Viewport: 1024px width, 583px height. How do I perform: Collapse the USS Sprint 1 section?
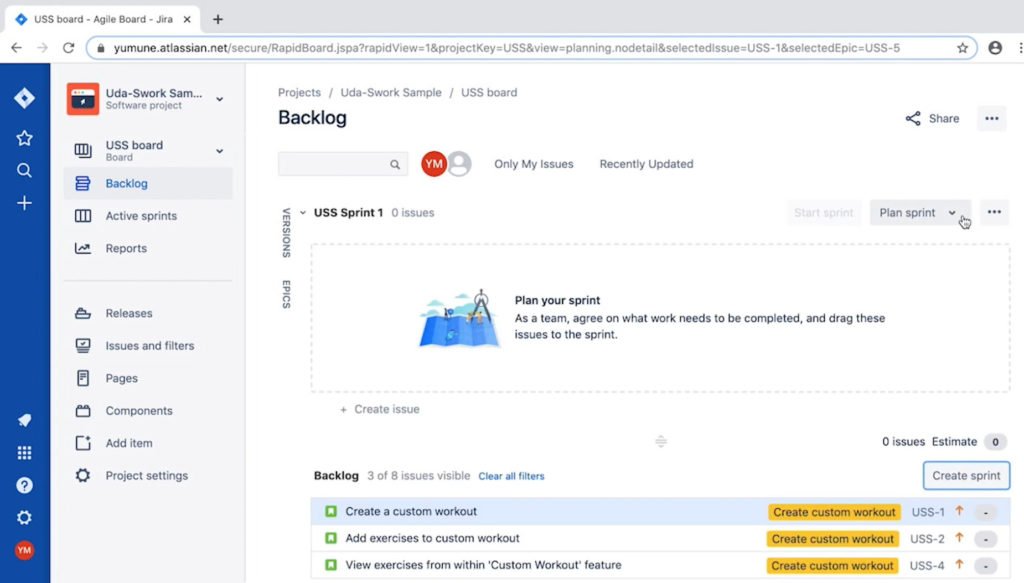(302, 213)
